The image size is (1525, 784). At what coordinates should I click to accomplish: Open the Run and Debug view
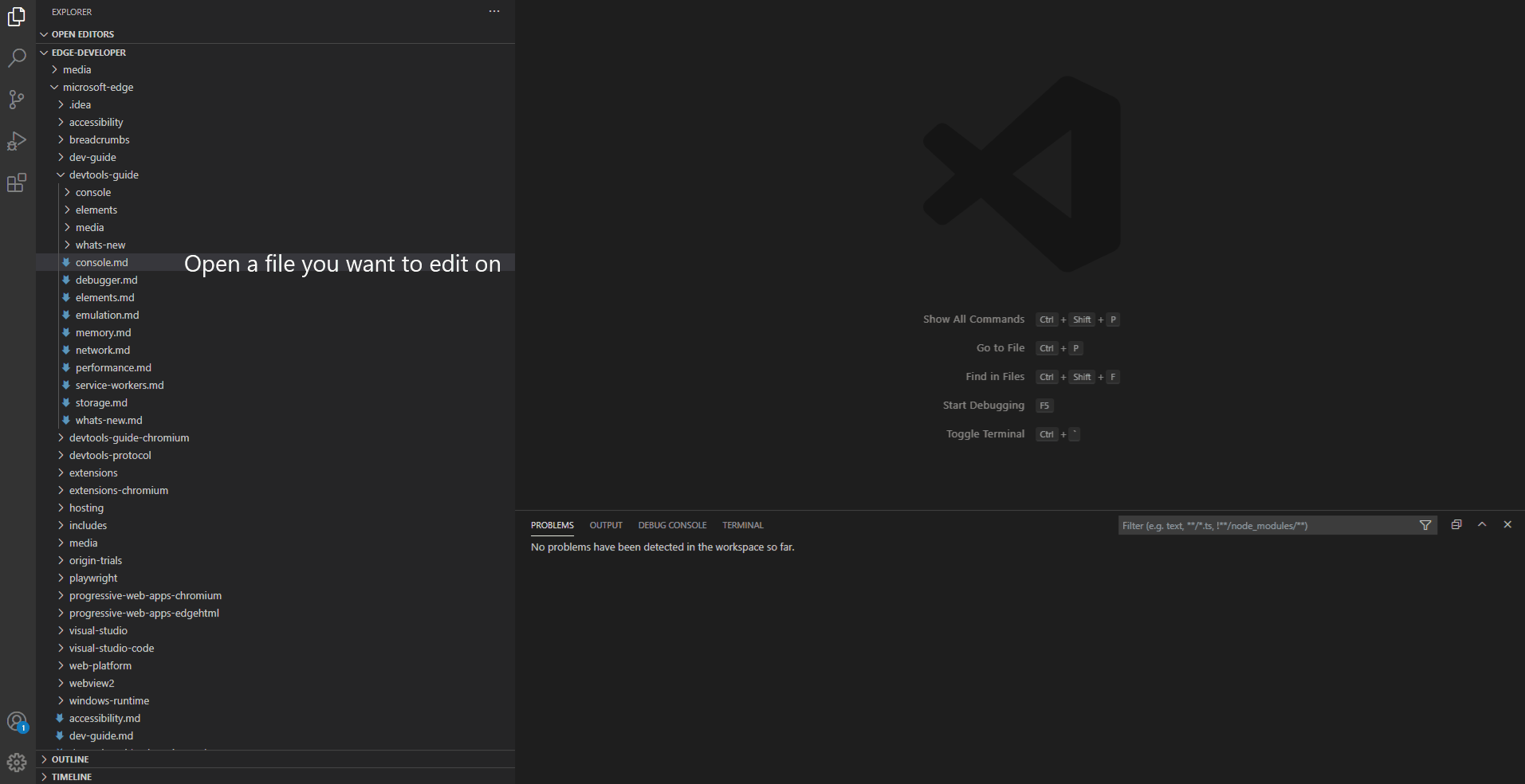(17, 141)
